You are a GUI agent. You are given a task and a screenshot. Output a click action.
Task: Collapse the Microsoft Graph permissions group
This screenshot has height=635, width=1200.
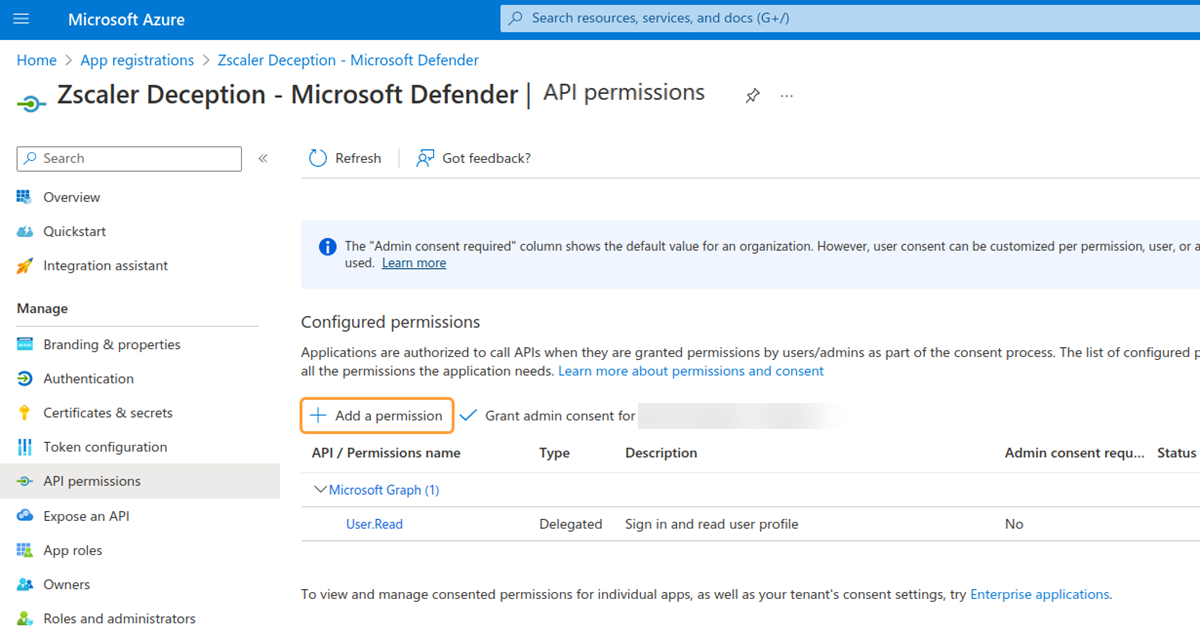pos(321,490)
